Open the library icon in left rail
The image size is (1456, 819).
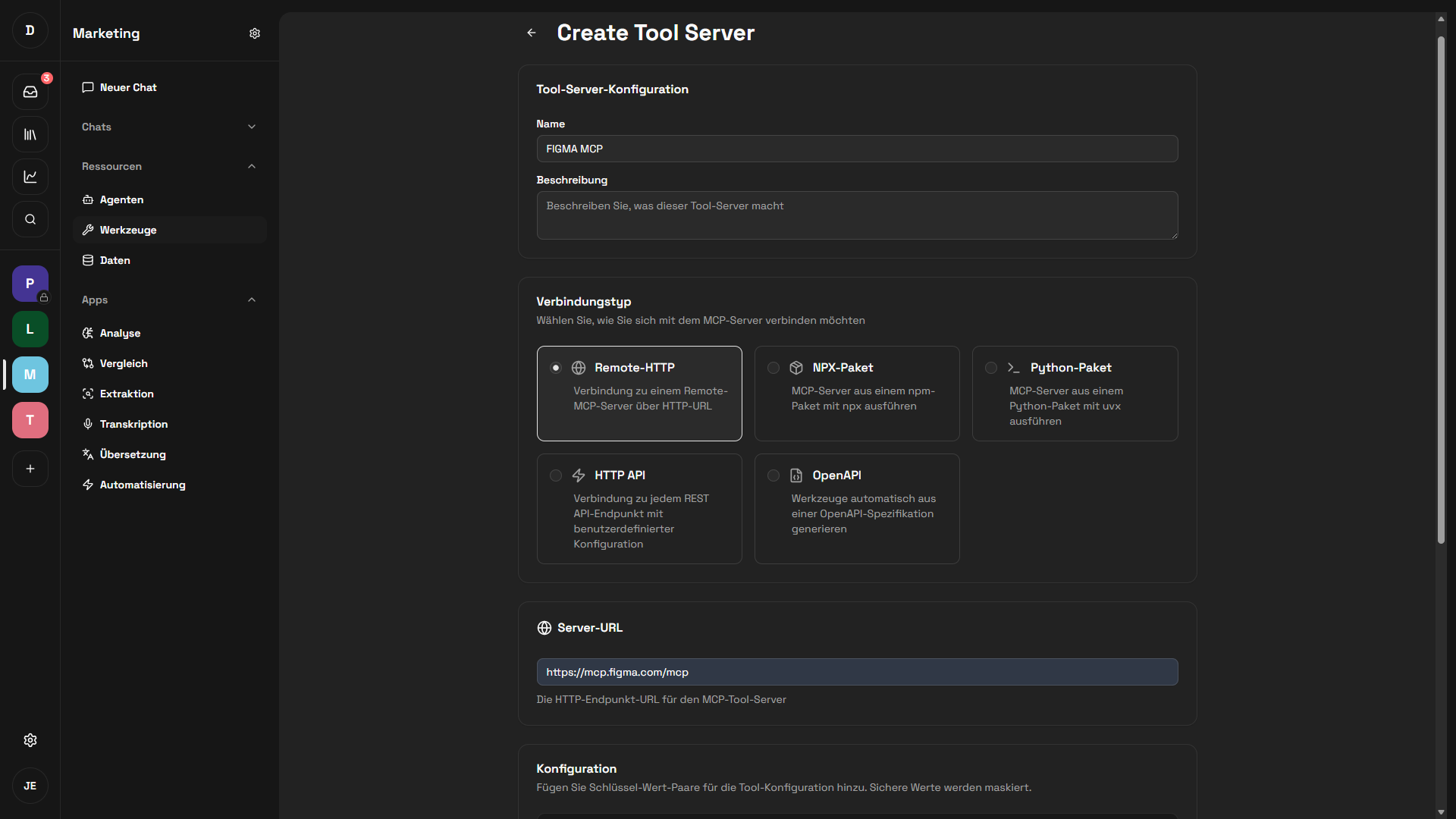tap(30, 134)
